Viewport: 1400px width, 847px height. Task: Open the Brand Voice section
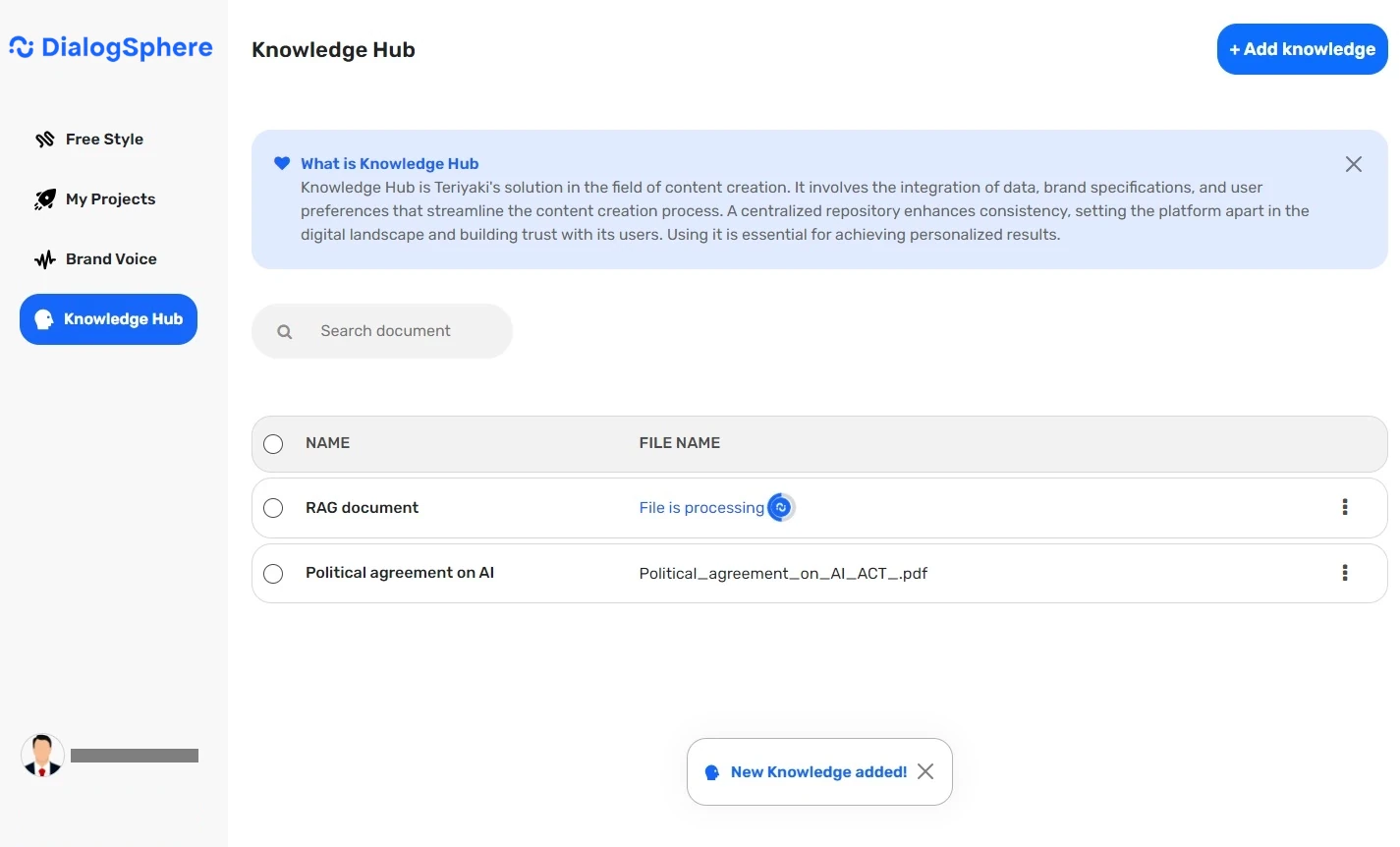pyautogui.click(x=110, y=258)
